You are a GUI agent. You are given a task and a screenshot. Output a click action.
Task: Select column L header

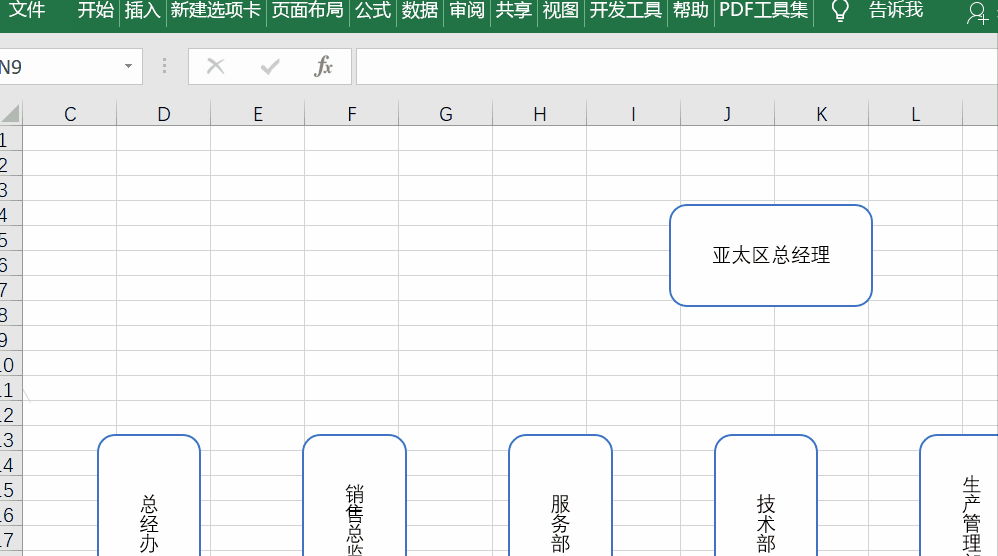pyautogui.click(x=915, y=114)
